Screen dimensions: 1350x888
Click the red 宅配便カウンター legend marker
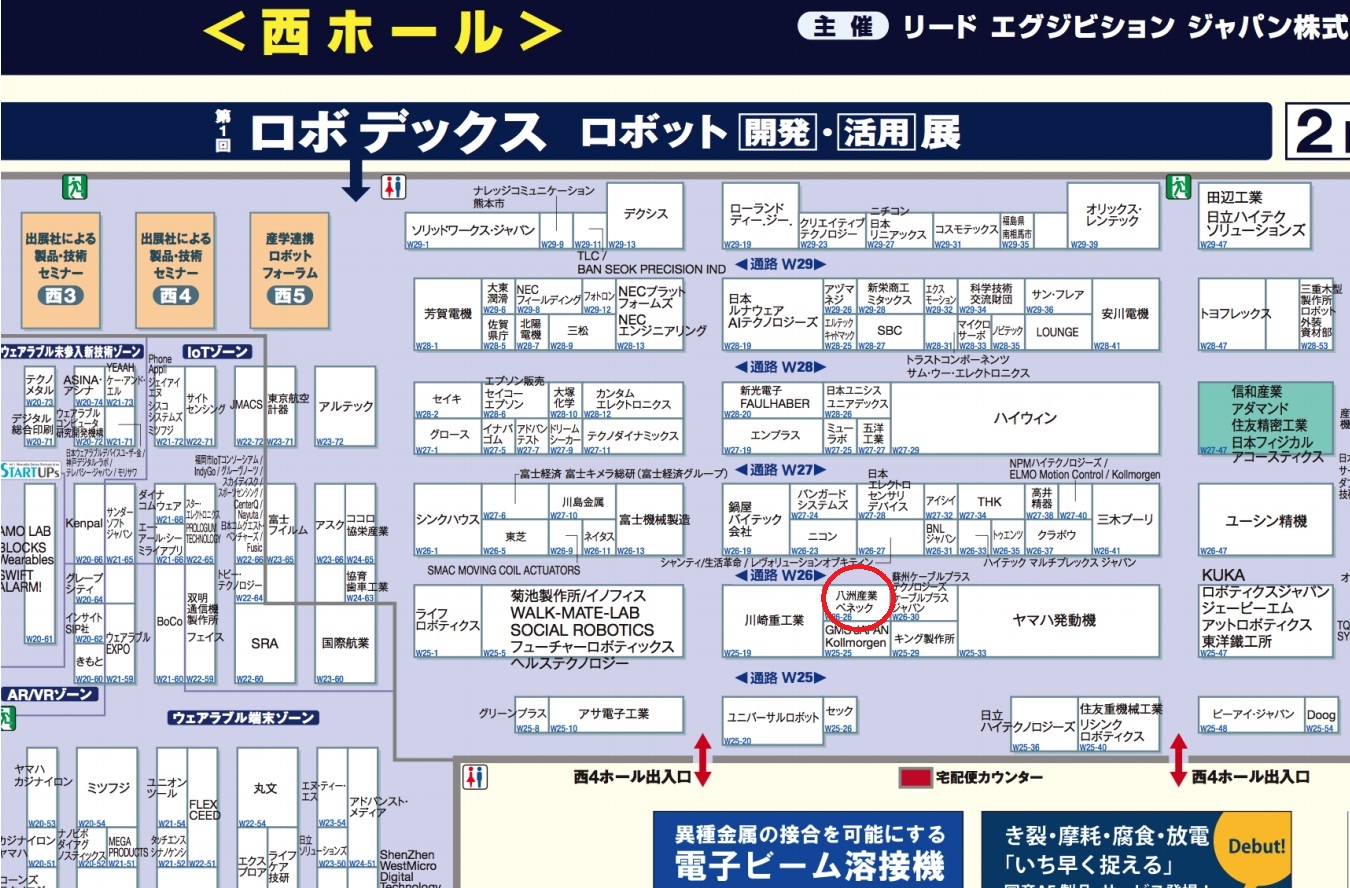point(914,777)
